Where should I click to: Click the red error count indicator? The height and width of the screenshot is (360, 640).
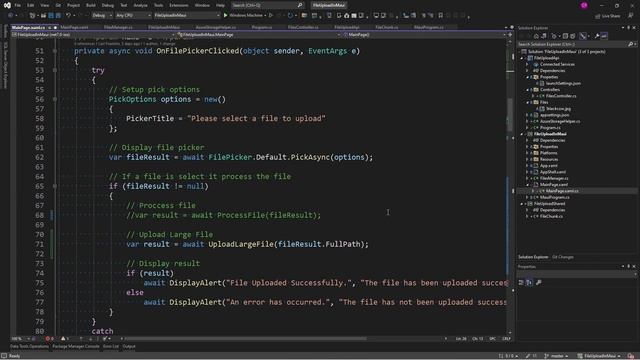click(49, 339)
